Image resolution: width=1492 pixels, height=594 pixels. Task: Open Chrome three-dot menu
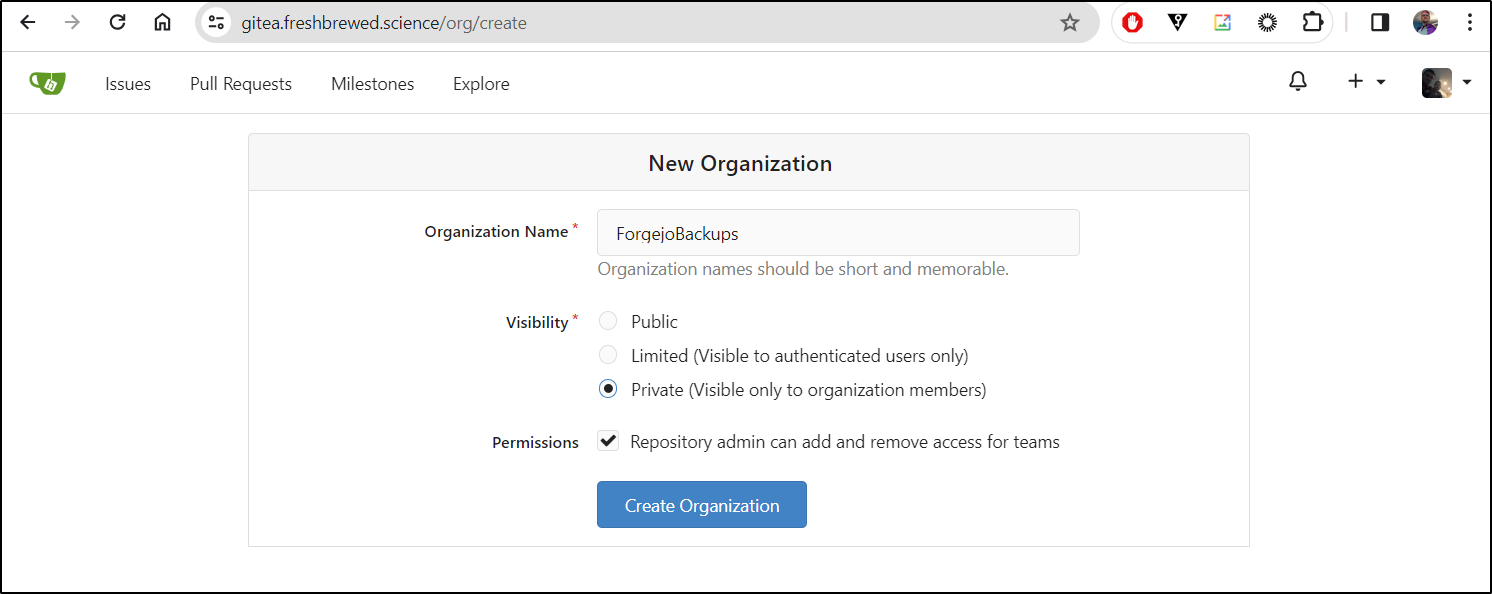point(1469,22)
